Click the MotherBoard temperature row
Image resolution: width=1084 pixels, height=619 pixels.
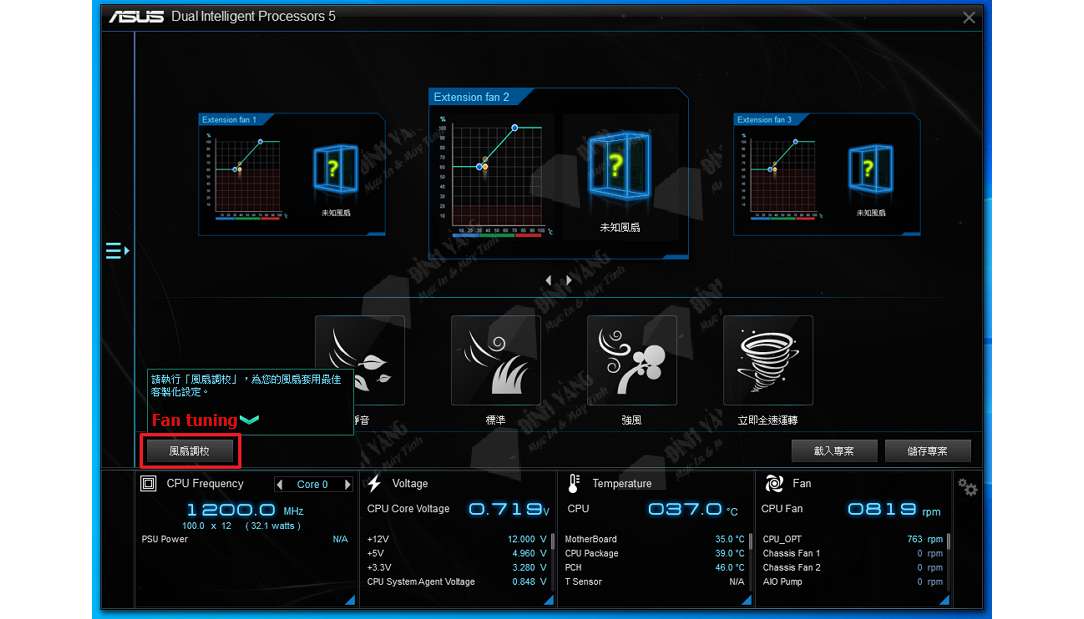point(655,539)
